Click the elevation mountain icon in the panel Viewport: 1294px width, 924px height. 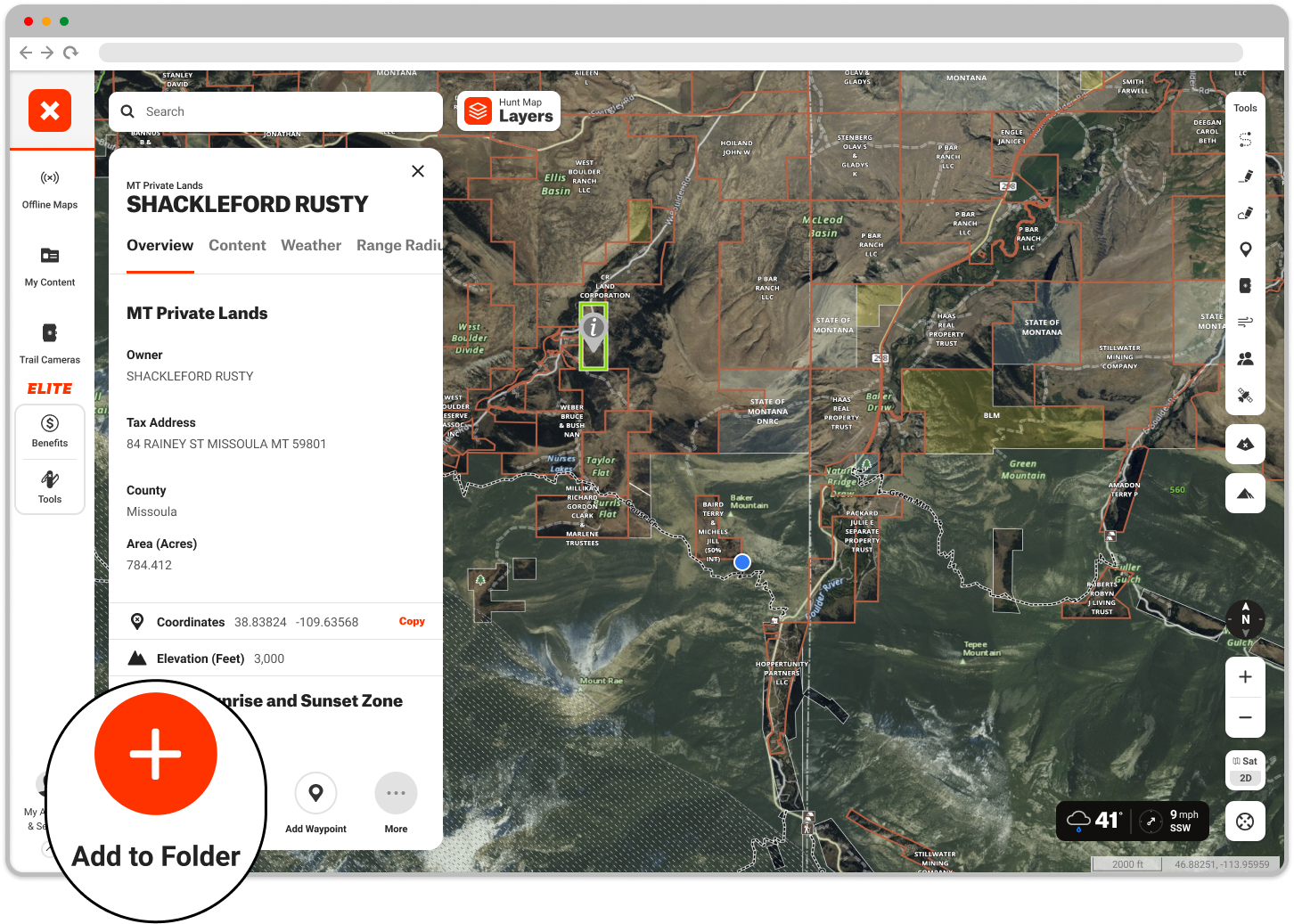137,658
